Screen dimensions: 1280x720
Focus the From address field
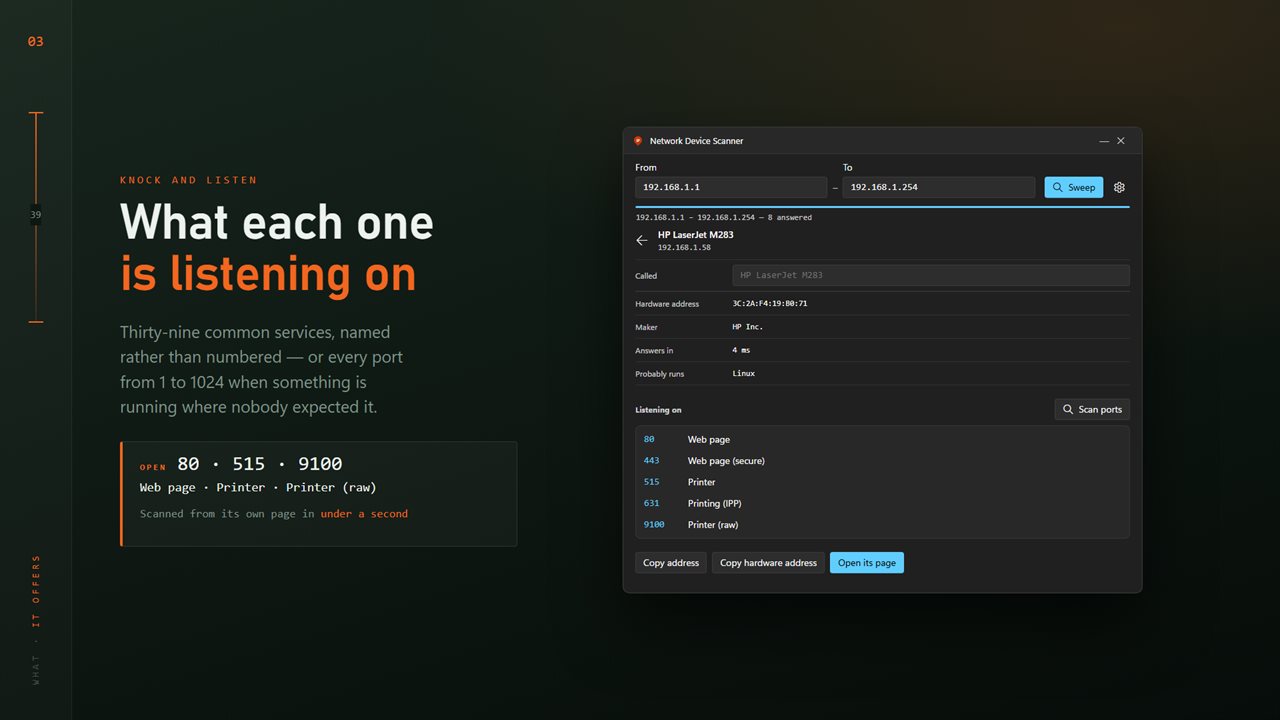coord(731,187)
